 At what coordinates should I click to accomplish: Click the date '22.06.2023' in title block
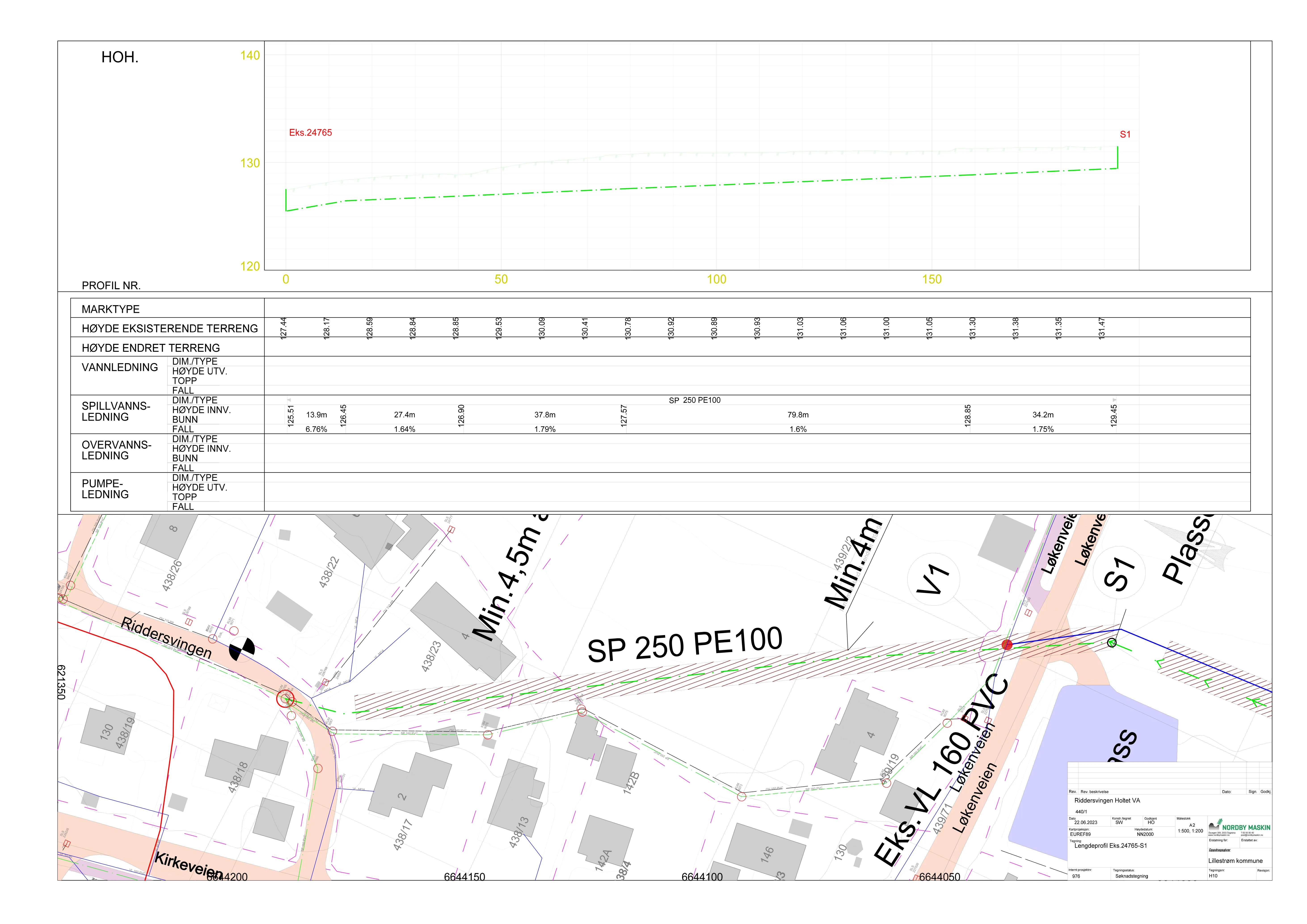click(x=1086, y=823)
